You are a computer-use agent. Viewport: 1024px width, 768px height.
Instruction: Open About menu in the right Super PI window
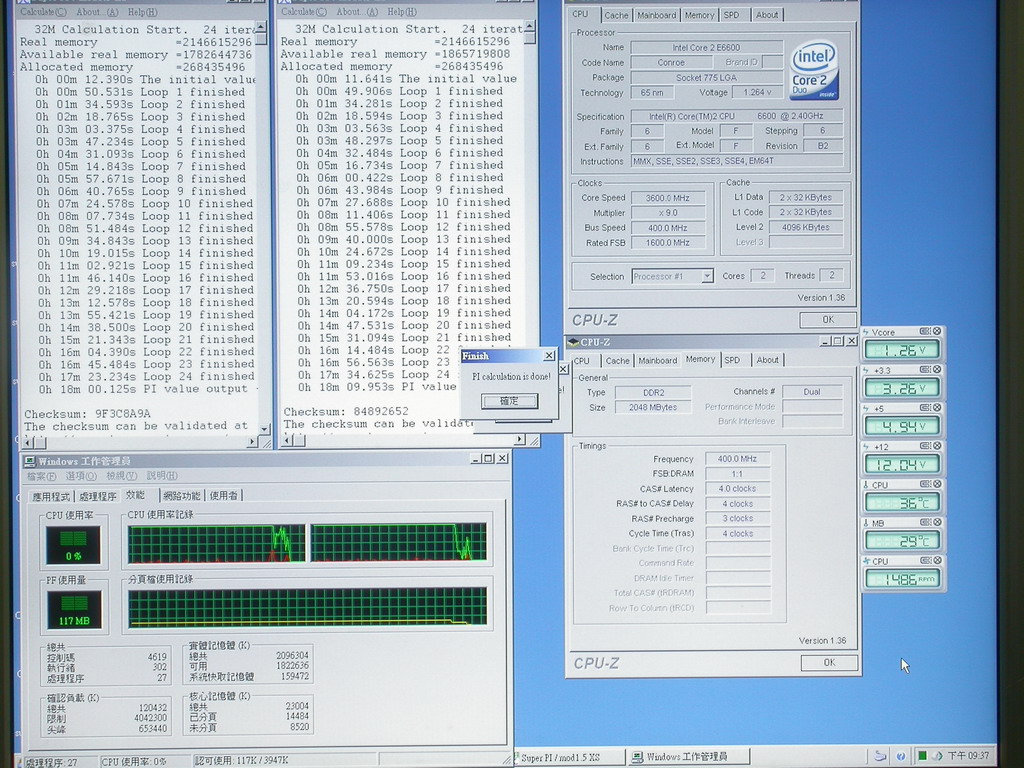click(355, 12)
